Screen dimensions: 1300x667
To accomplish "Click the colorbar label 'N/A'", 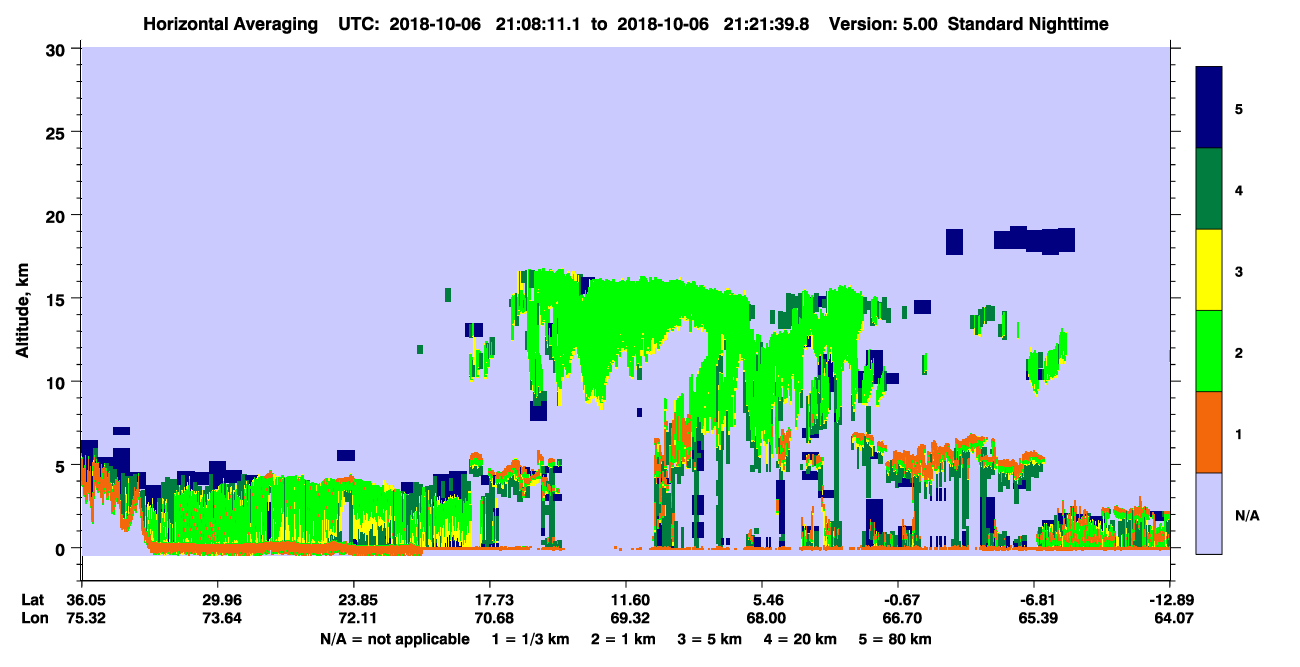I will (x=1246, y=515).
